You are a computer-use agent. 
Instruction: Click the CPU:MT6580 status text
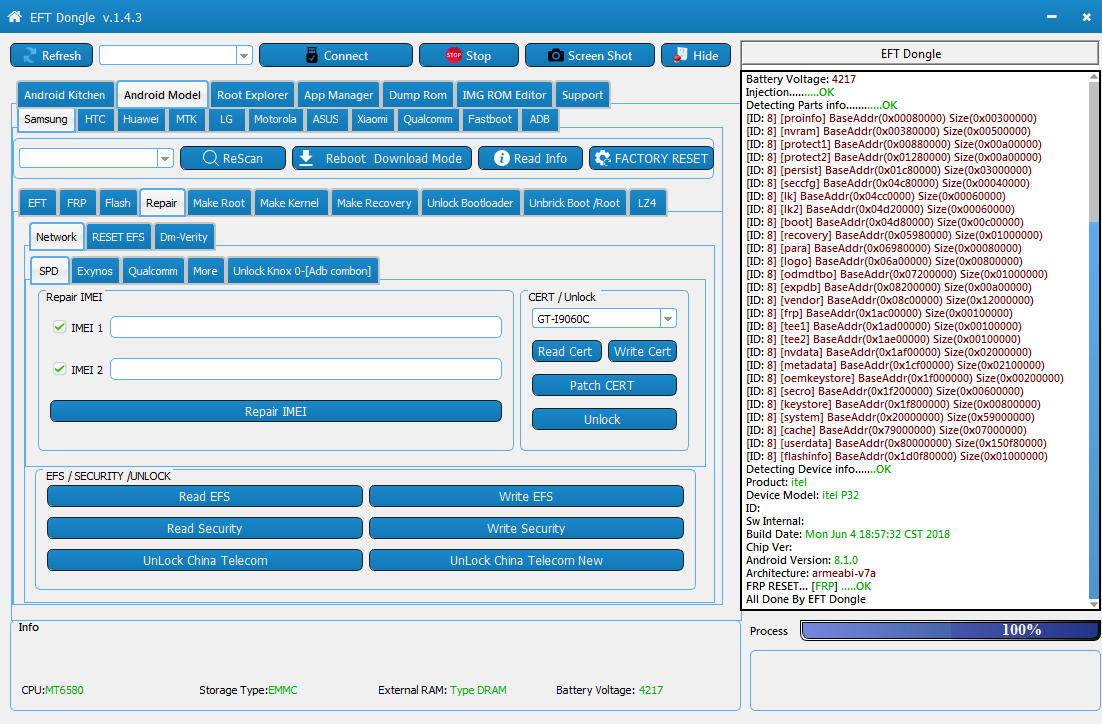pyautogui.click(x=52, y=690)
